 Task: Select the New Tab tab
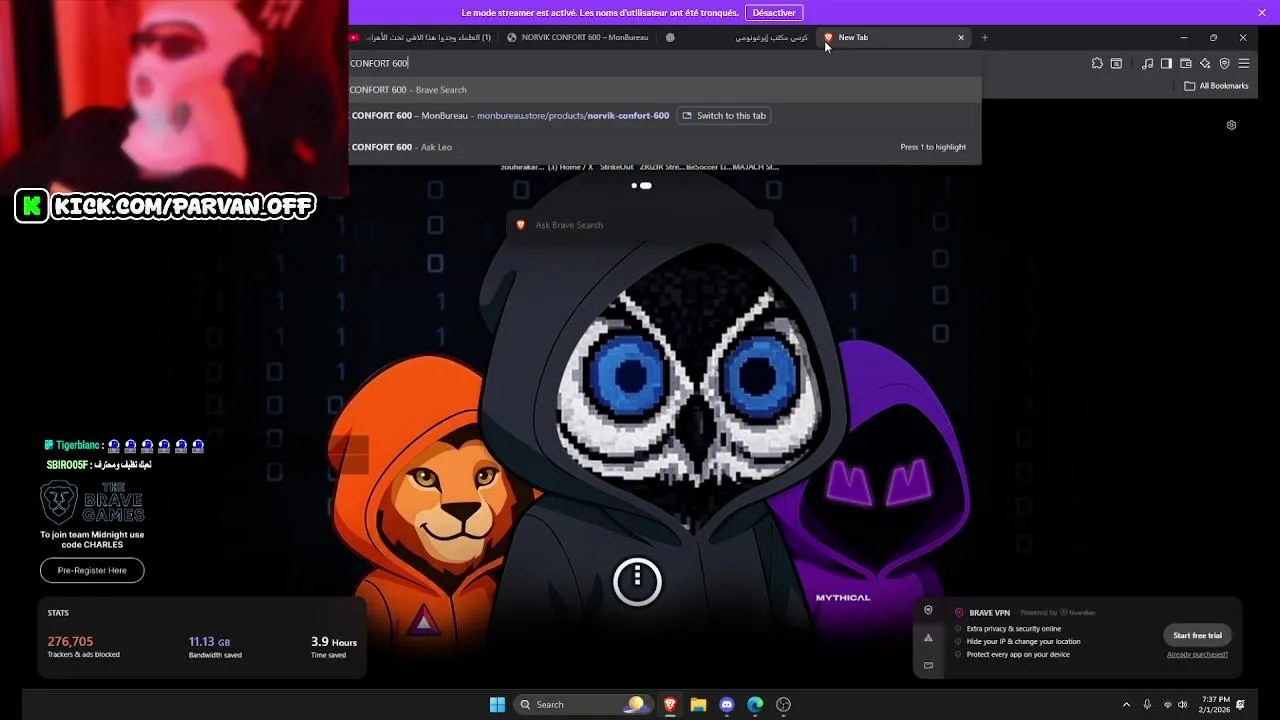point(895,37)
